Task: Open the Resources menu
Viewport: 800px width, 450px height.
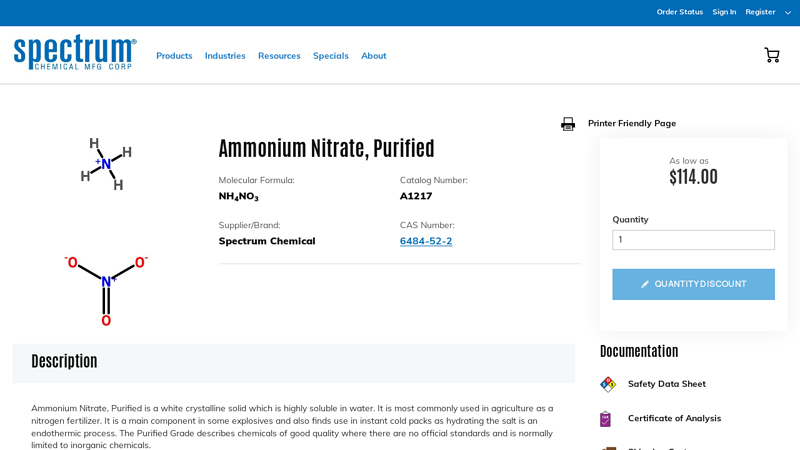Action: (x=279, y=56)
